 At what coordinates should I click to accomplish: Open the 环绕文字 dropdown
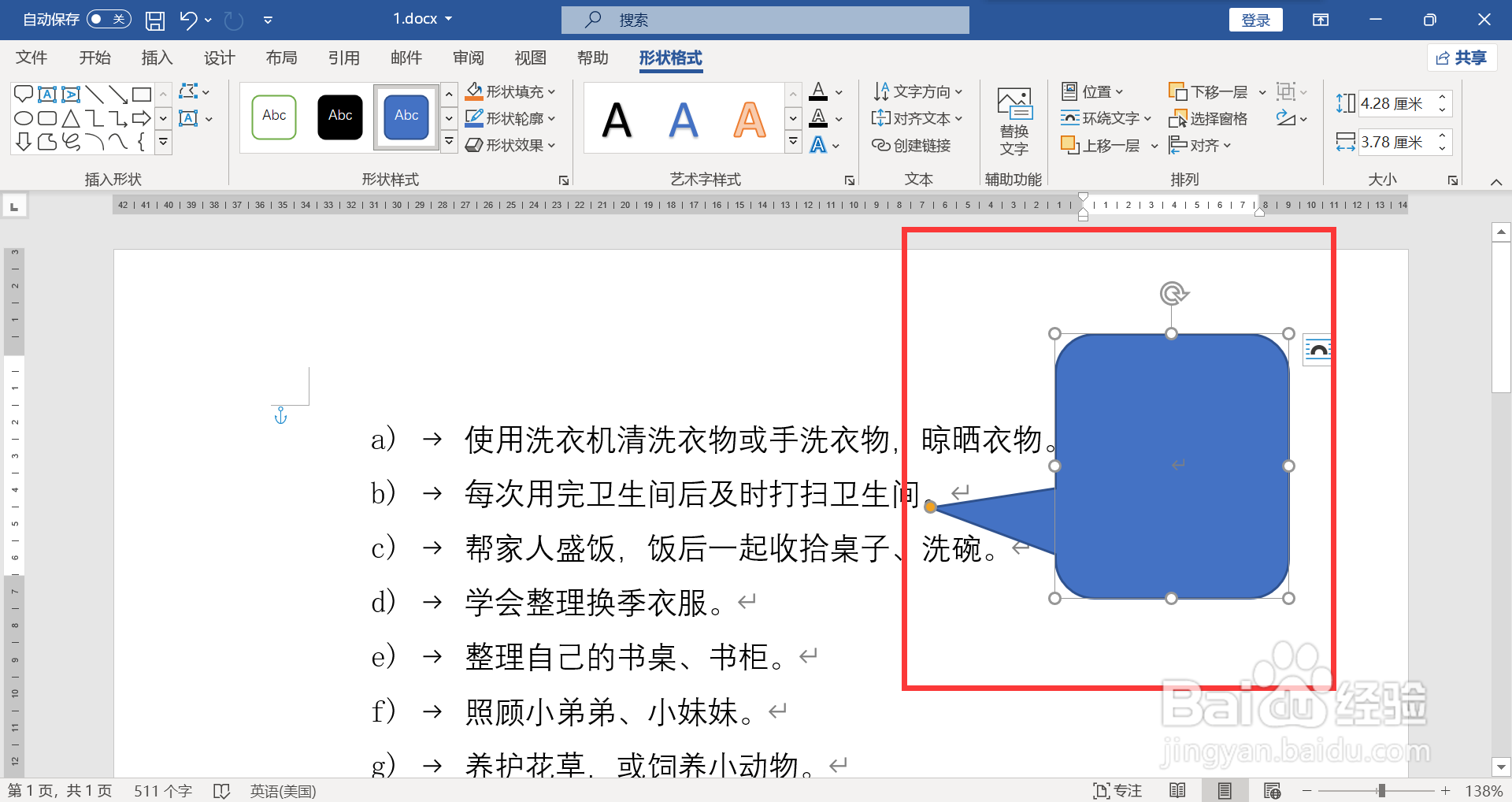tap(1106, 118)
